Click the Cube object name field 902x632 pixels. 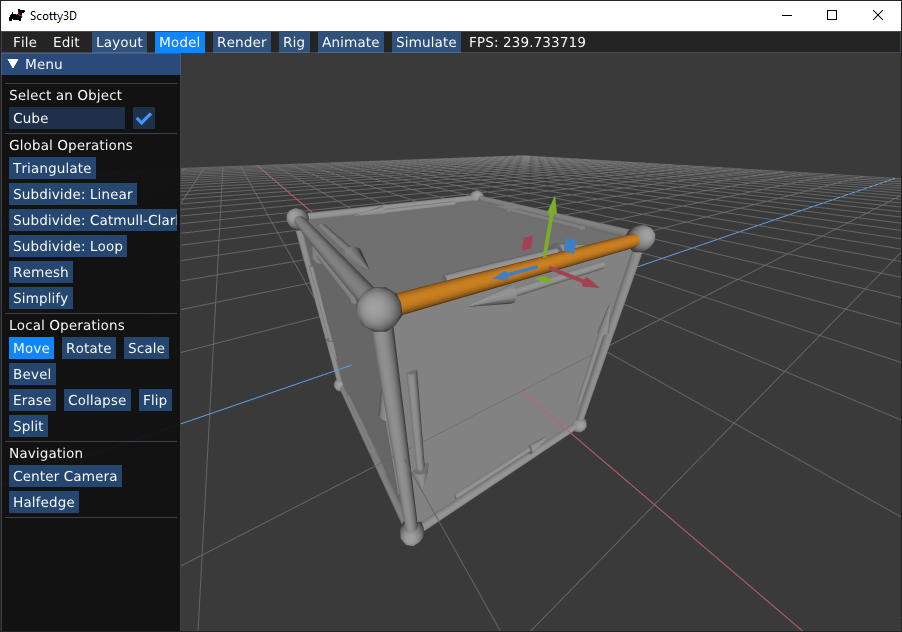pos(67,118)
